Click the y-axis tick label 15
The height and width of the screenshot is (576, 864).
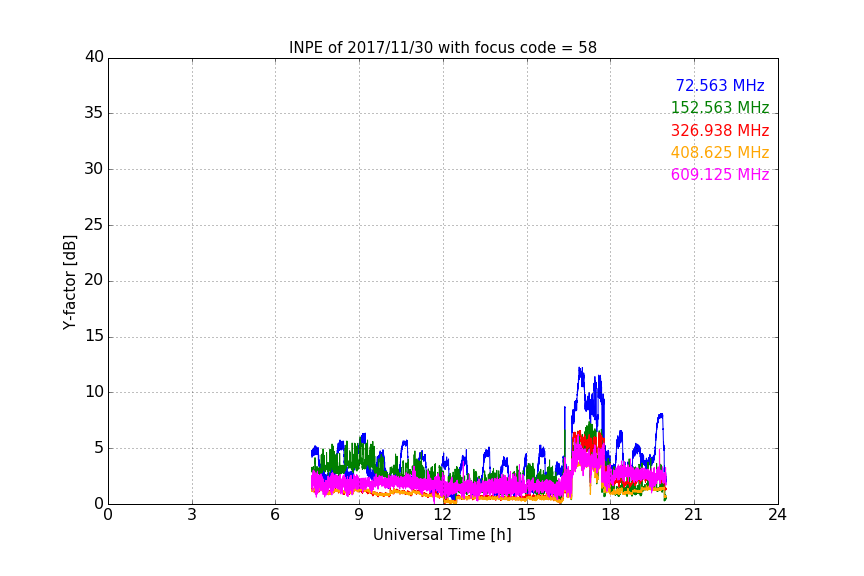pos(94,336)
